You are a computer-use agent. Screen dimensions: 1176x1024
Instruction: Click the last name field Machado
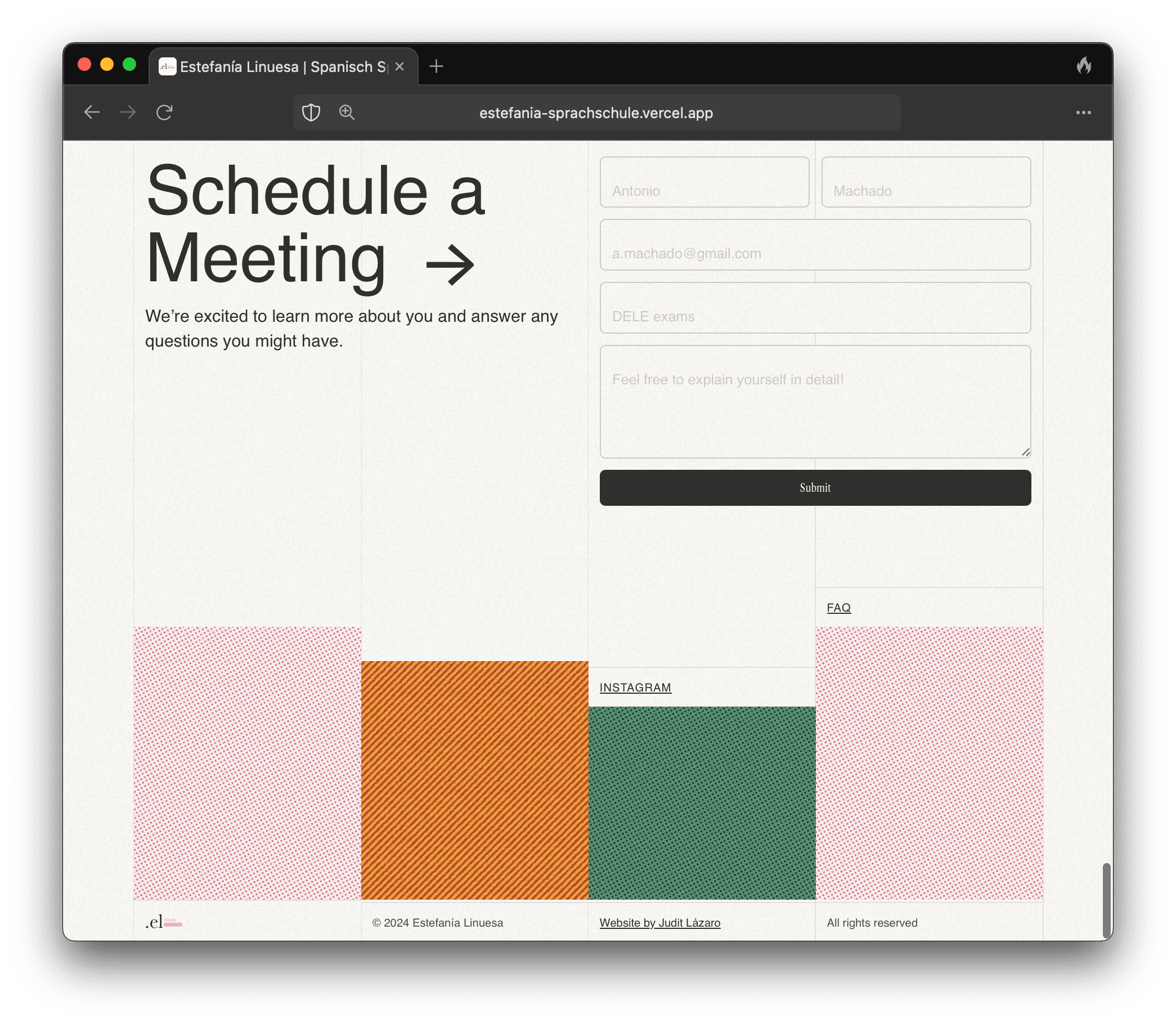926,182
